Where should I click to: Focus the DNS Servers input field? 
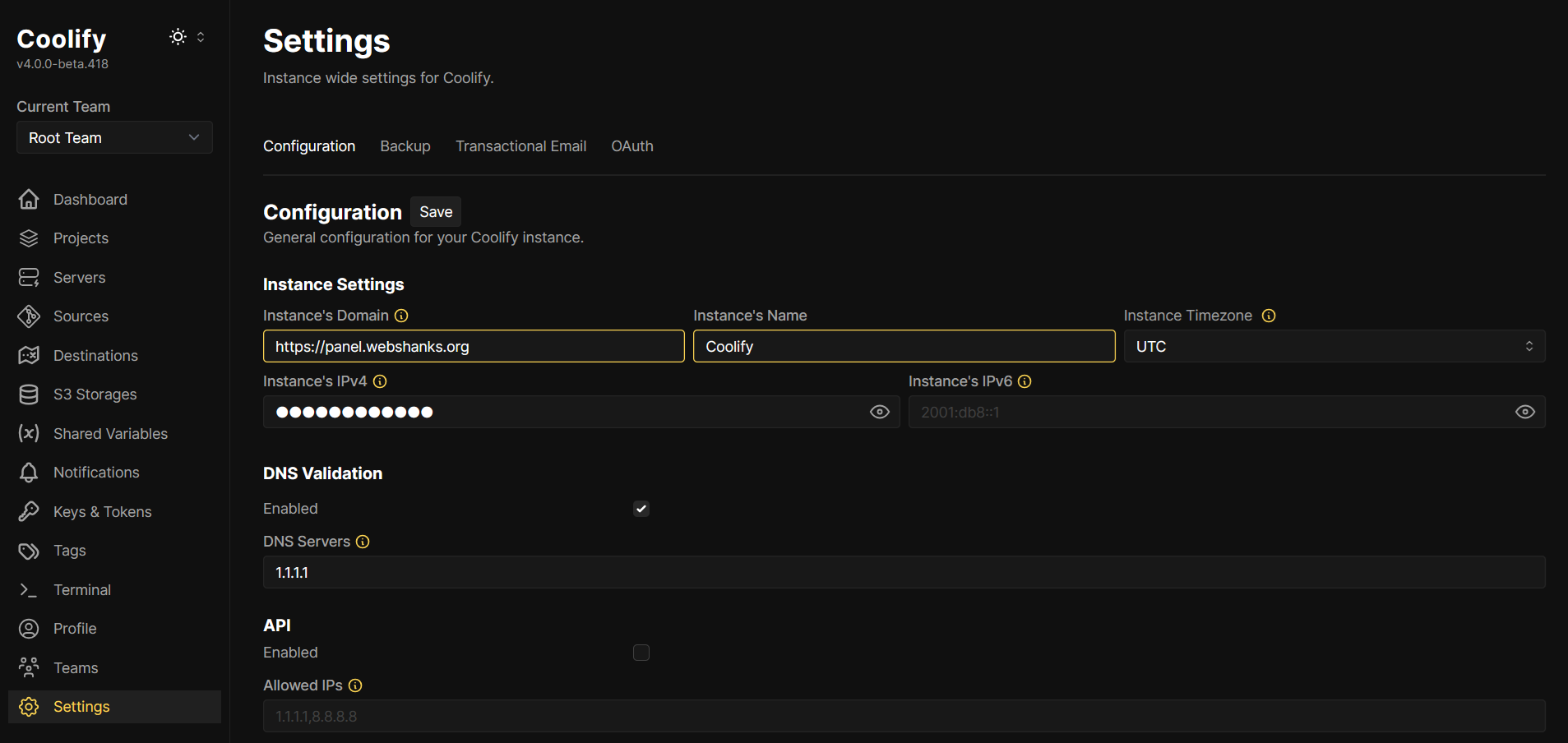[x=904, y=572]
